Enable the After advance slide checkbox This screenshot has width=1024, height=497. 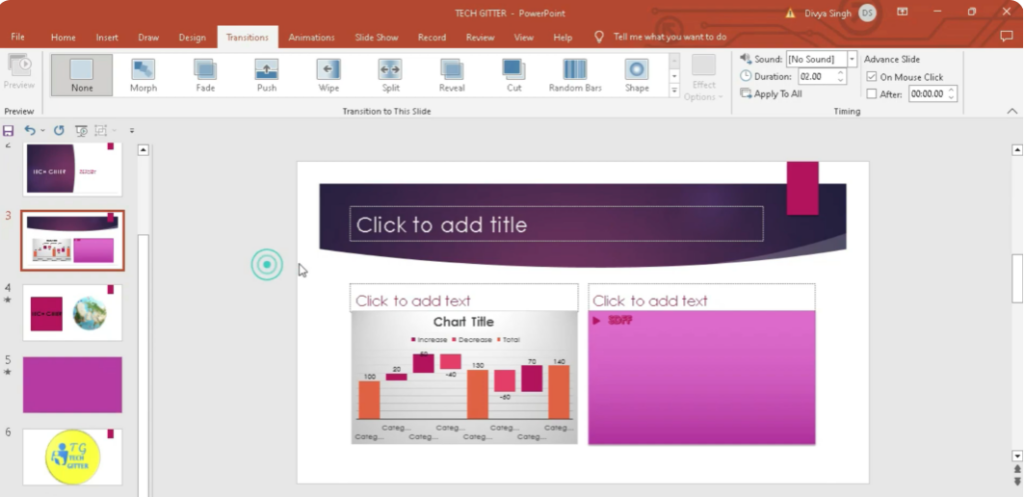pos(872,94)
